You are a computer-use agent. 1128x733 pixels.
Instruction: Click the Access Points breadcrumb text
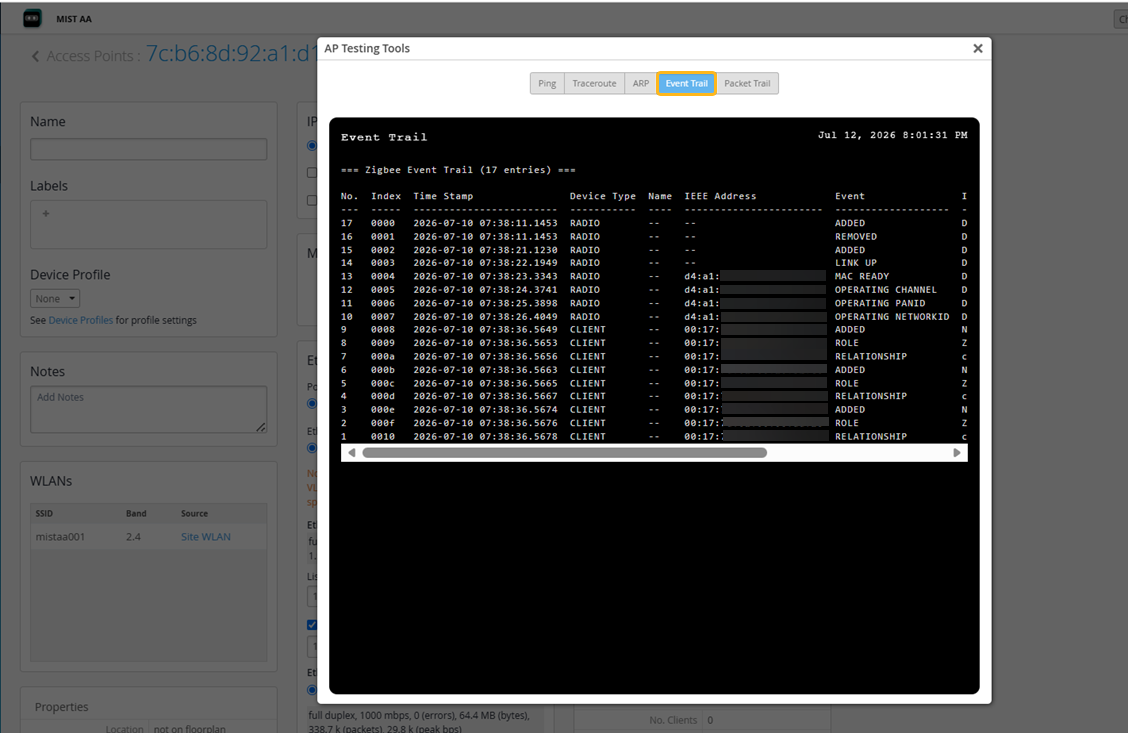[x=90, y=56]
